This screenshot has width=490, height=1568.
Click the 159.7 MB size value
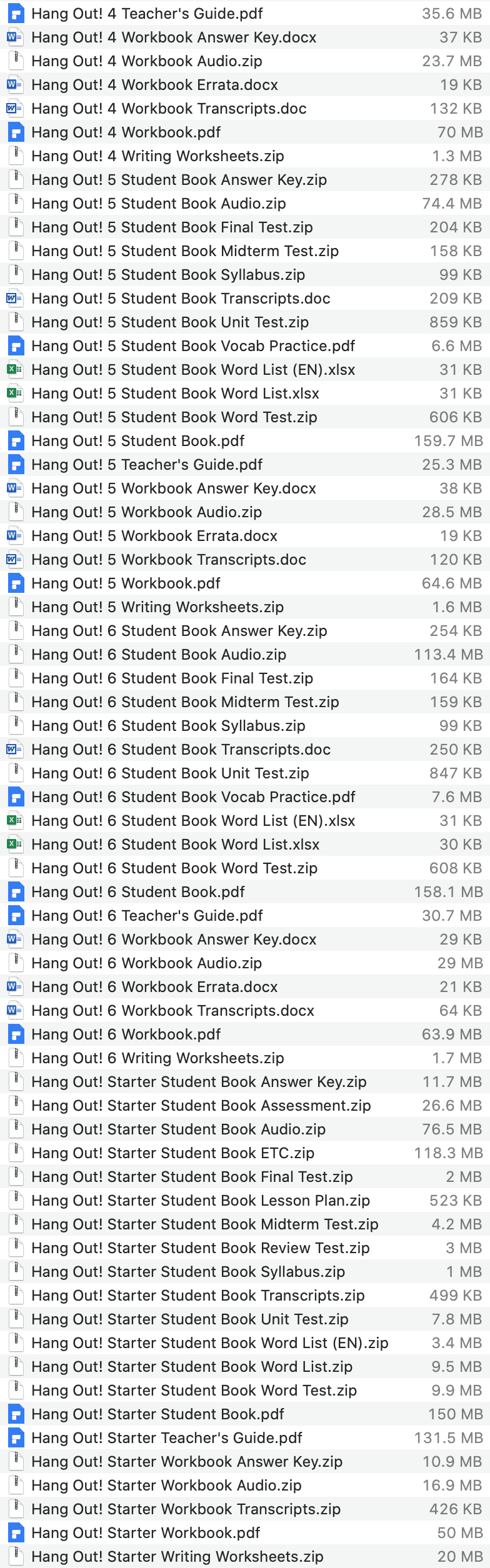point(449,440)
